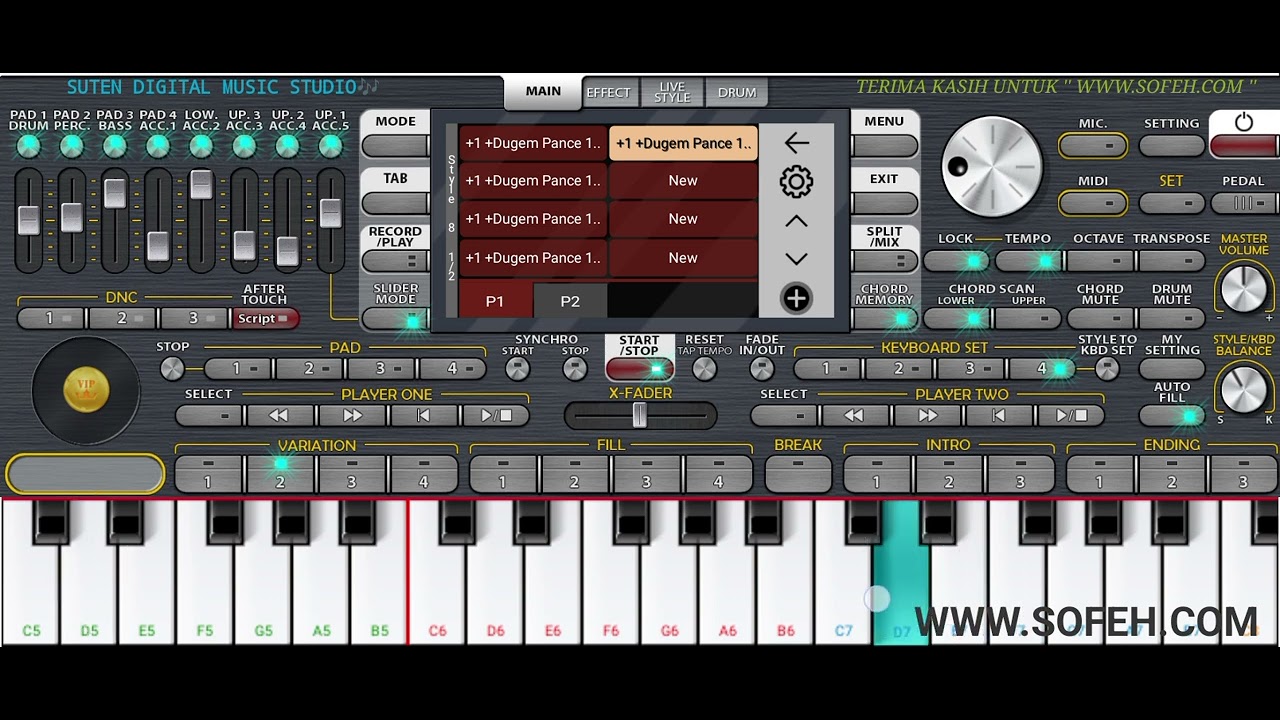Select the P2 page tab
The image size is (1280, 720).
(570, 301)
